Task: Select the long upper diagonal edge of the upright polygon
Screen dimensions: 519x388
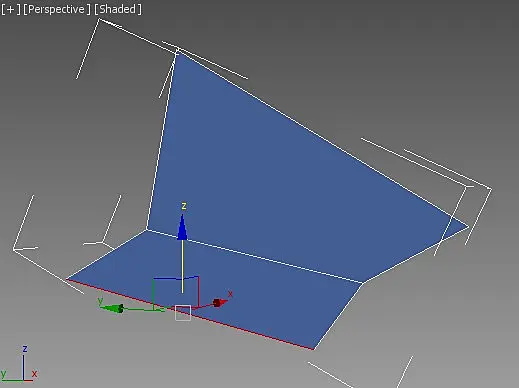Action: pos(322,139)
